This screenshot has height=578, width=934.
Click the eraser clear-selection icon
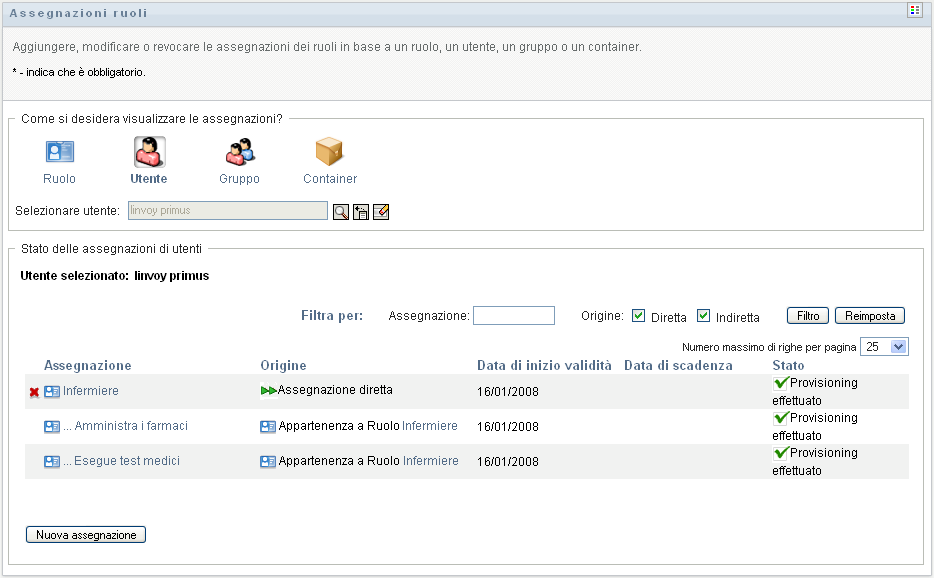pyautogui.click(x=381, y=211)
